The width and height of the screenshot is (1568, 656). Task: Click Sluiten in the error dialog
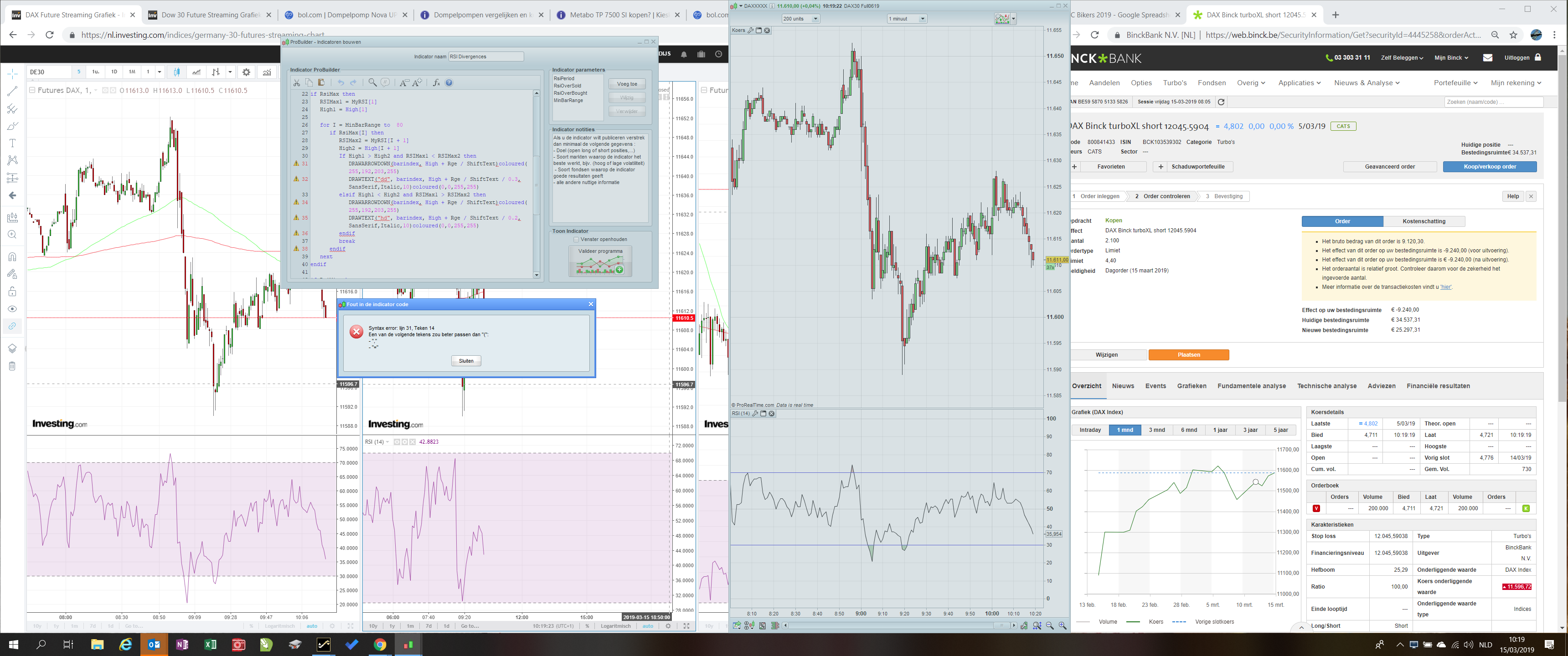466,361
